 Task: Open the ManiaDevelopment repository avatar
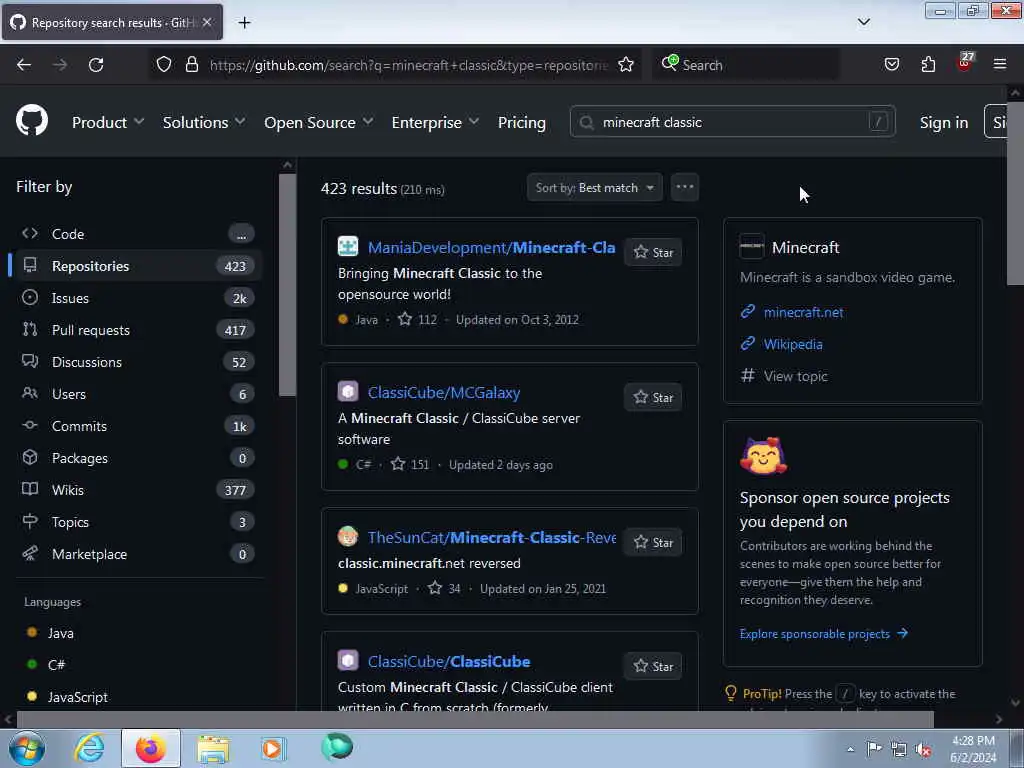click(x=347, y=246)
